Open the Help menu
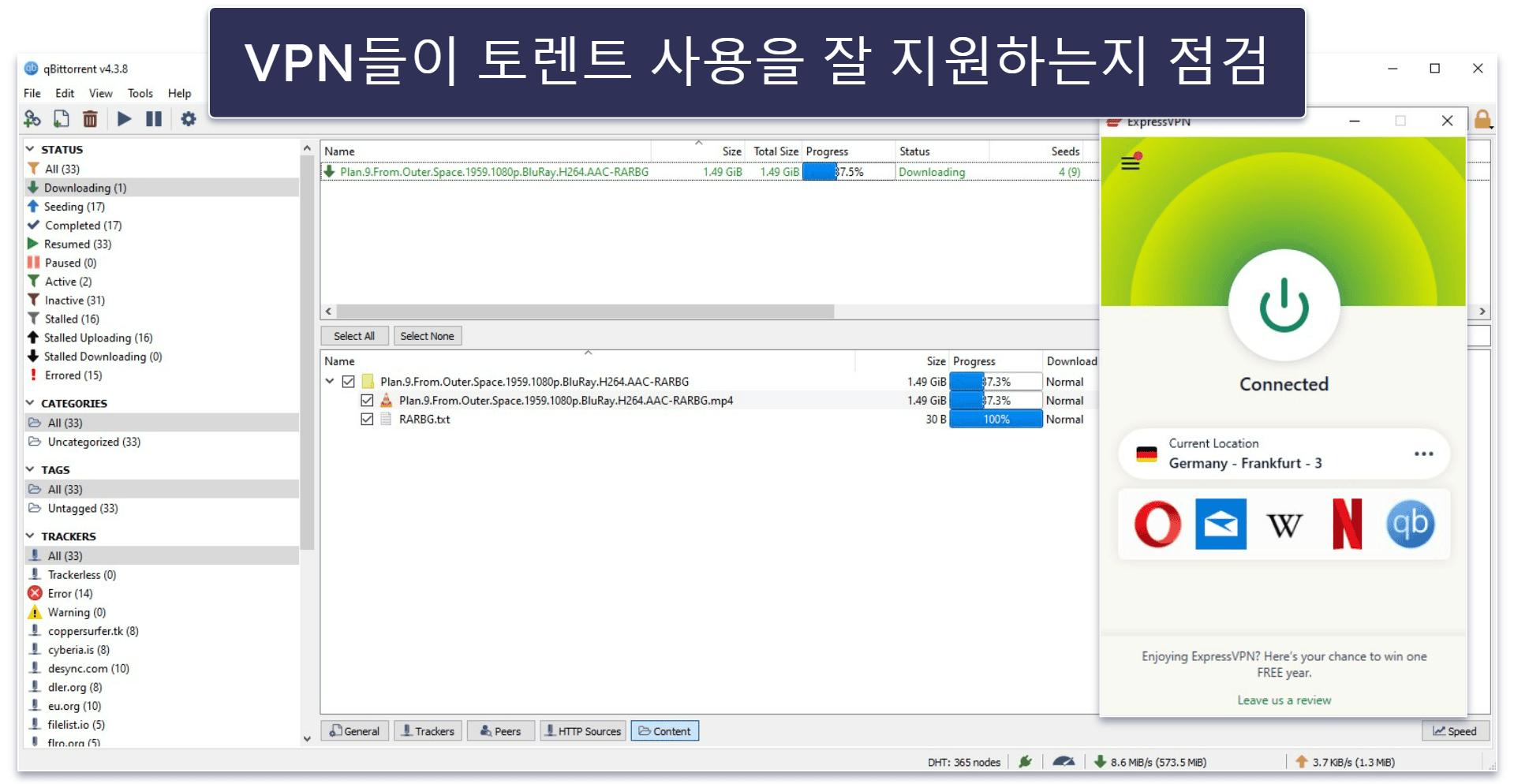Image resolution: width=1514 pixels, height=784 pixels. tap(180, 93)
